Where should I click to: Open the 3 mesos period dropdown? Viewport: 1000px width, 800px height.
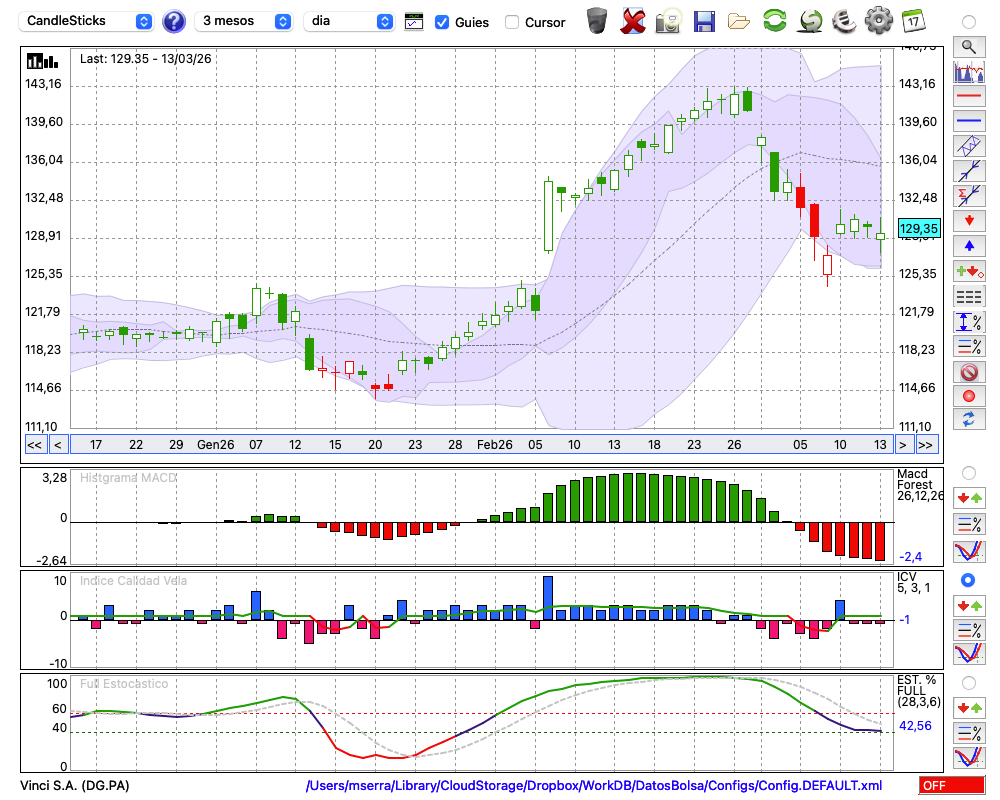[245, 21]
